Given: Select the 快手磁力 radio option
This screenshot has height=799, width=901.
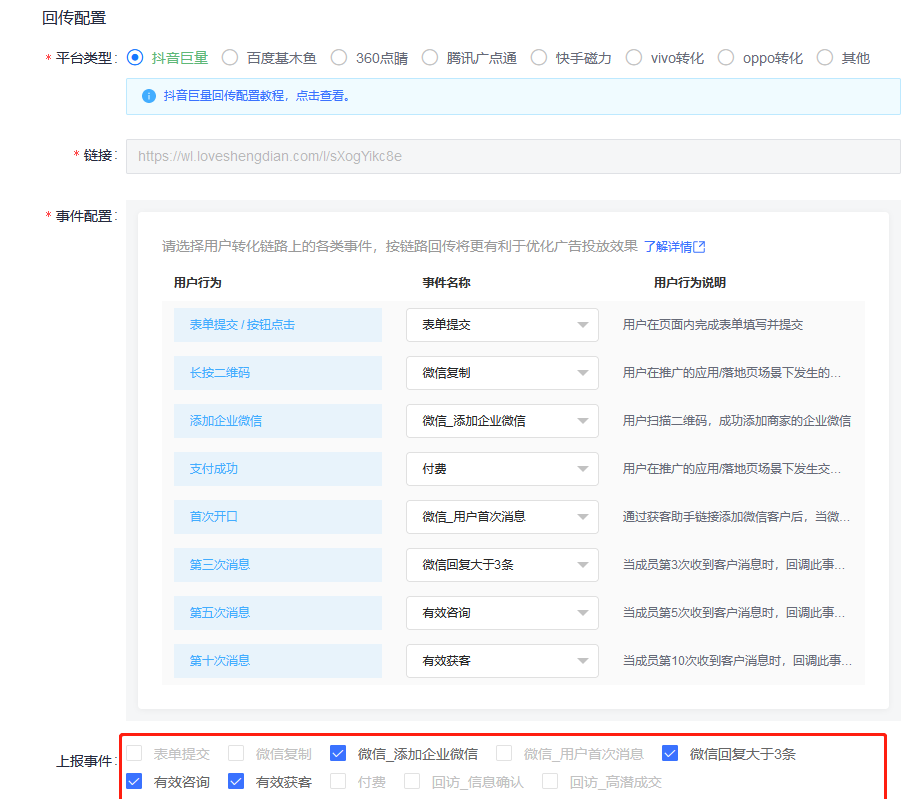Looking at the screenshot, I should (539, 58).
